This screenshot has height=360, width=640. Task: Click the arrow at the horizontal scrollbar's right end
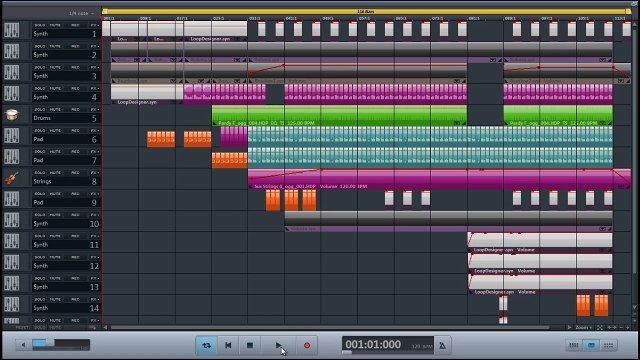click(569, 327)
